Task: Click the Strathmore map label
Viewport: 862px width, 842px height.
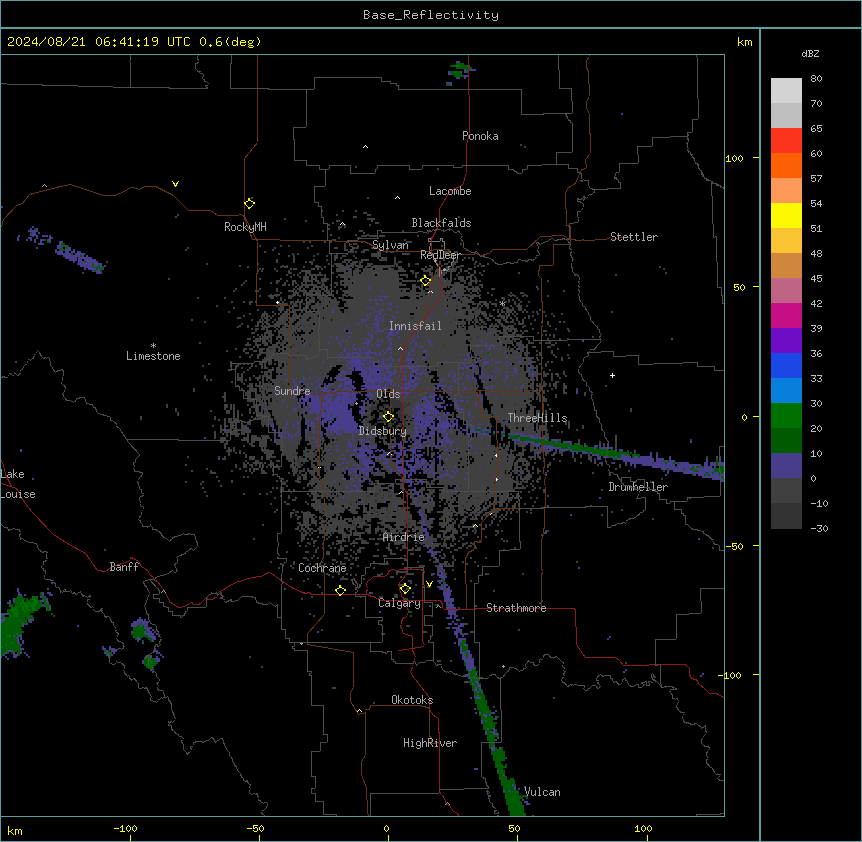Action: [516, 608]
